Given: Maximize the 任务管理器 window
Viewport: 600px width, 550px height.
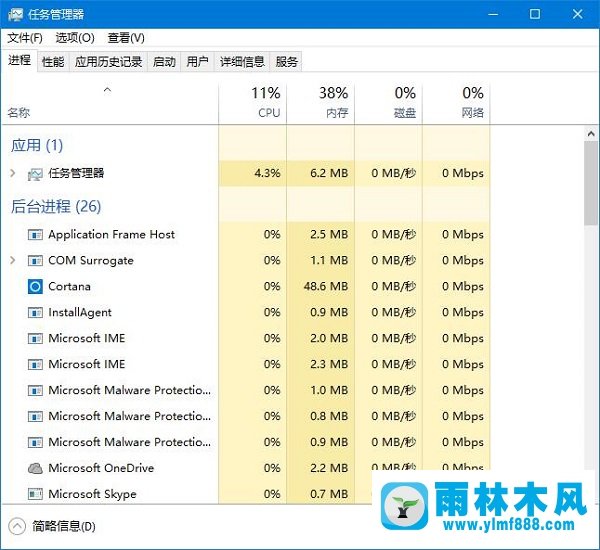Looking at the screenshot, I should click(535, 14).
